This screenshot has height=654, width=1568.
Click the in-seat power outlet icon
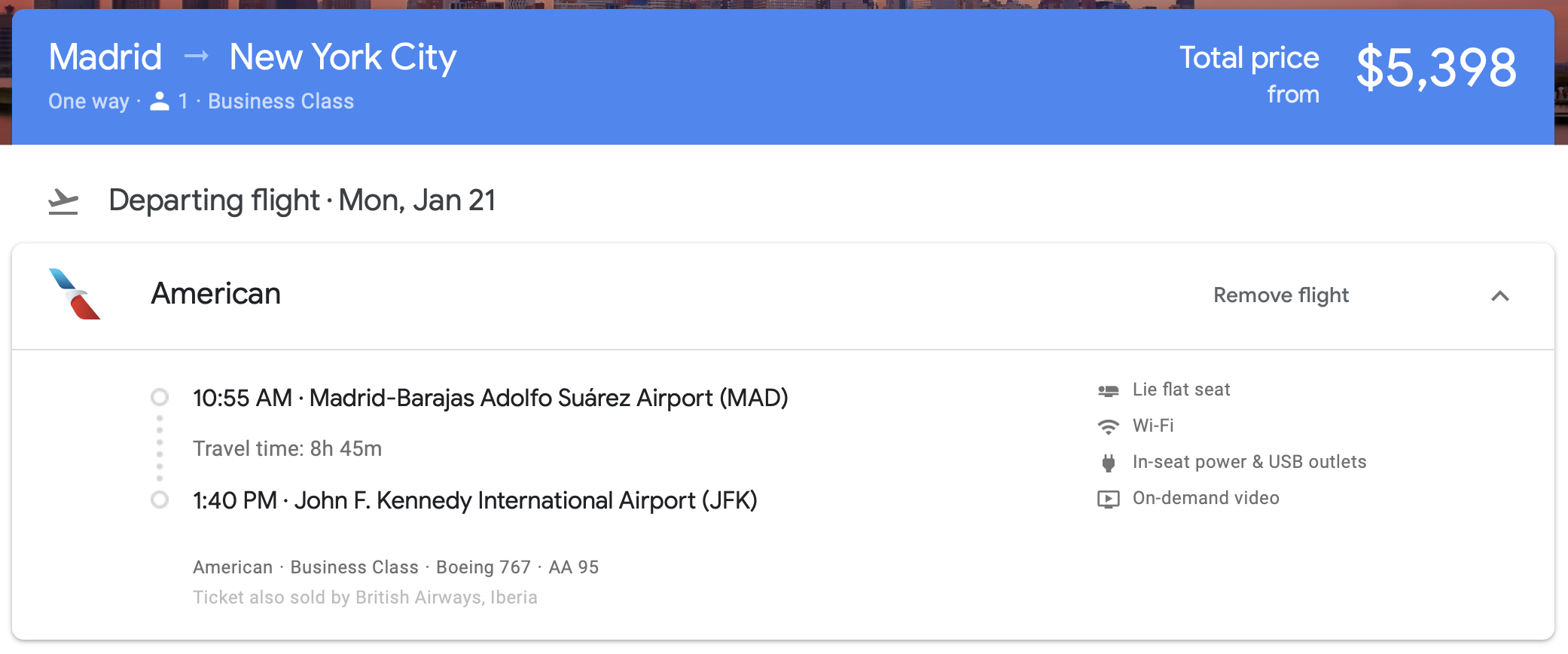tap(1107, 461)
